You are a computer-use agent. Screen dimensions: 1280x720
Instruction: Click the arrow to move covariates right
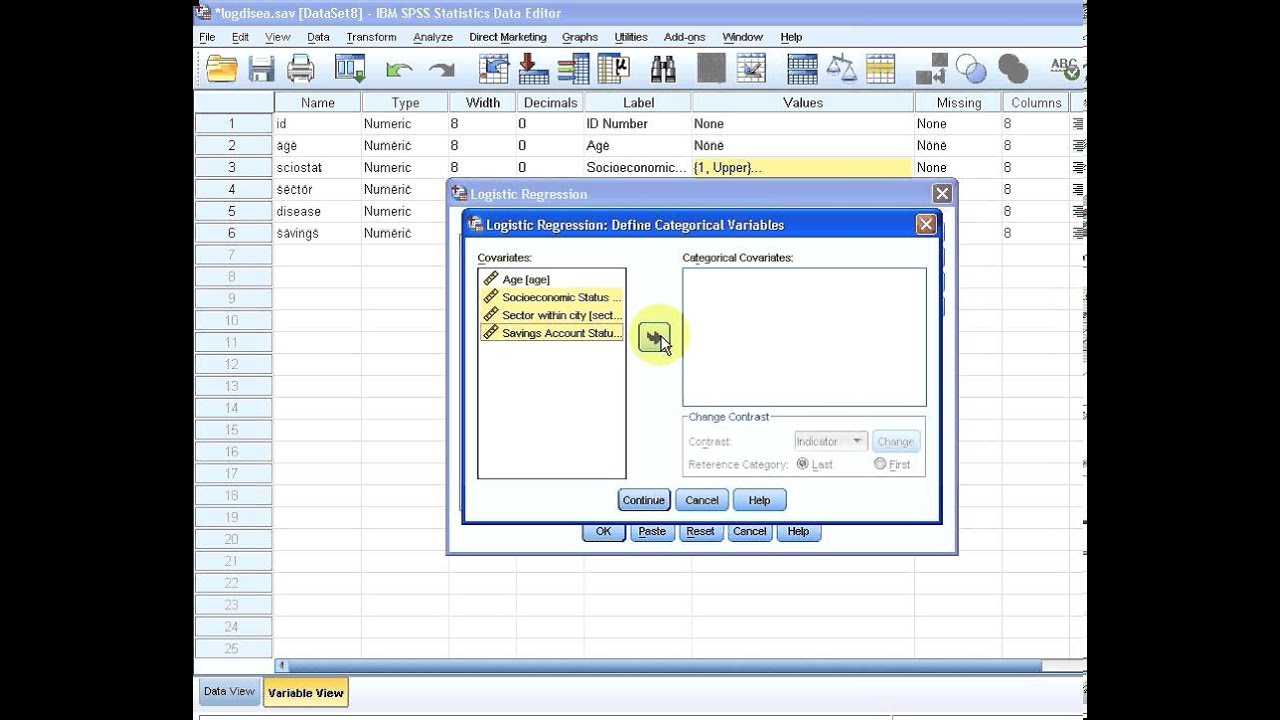pyautogui.click(x=654, y=339)
